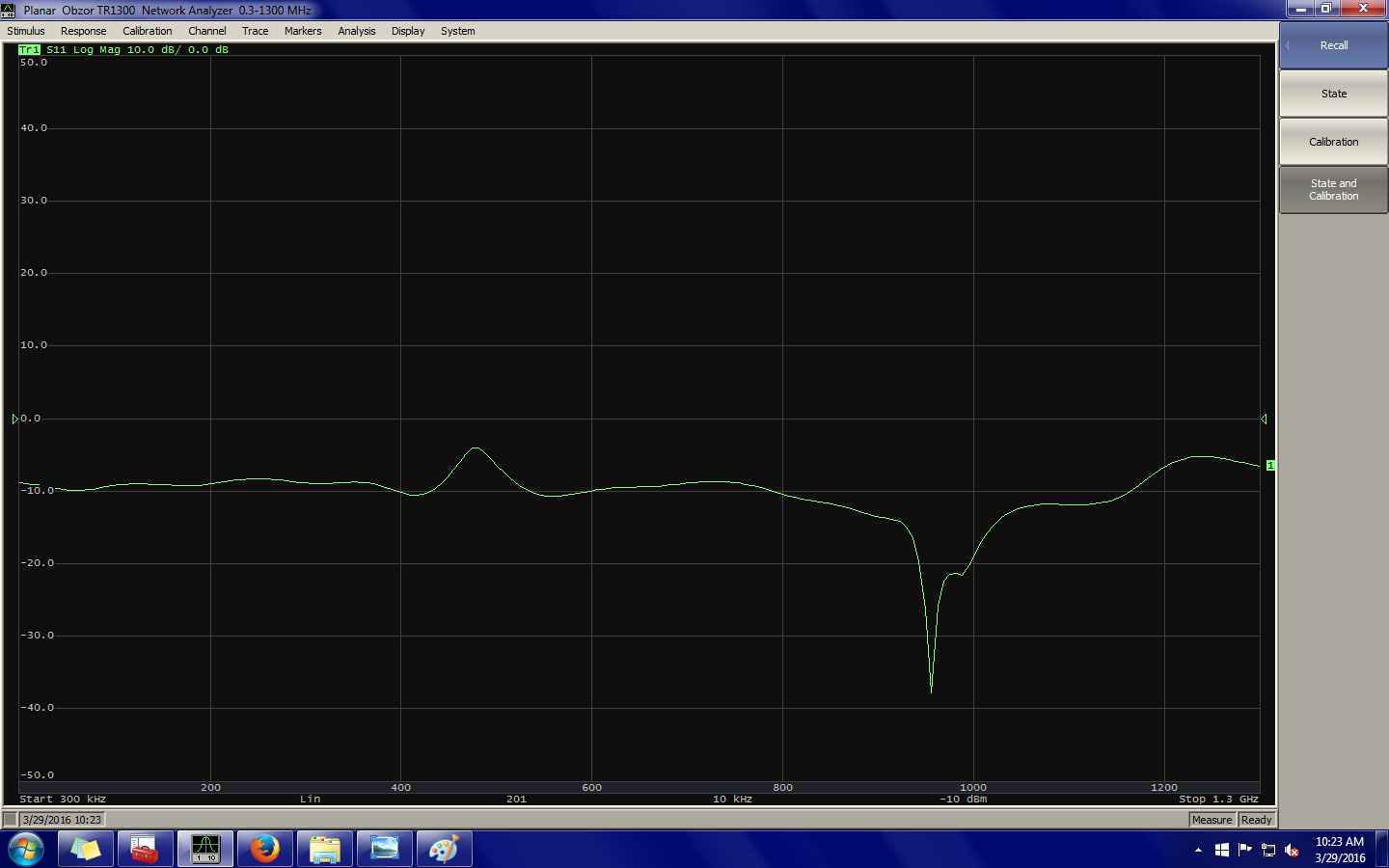The height and width of the screenshot is (868, 1389).
Task: Open the Action Center flag icon
Action: point(1244,850)
